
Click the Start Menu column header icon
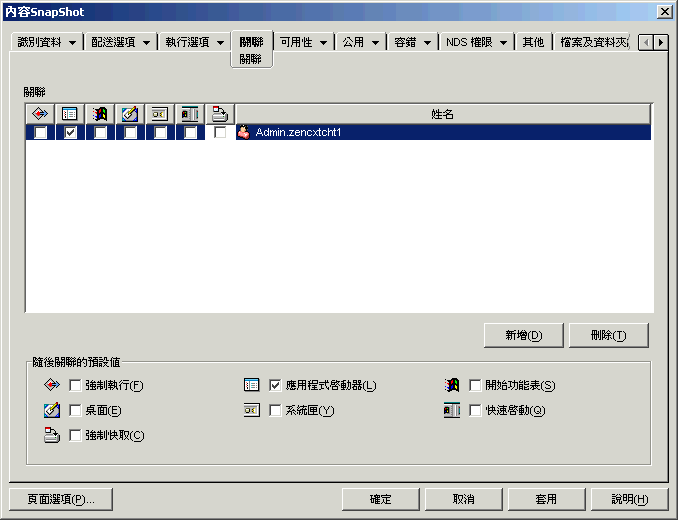[100, 114]
